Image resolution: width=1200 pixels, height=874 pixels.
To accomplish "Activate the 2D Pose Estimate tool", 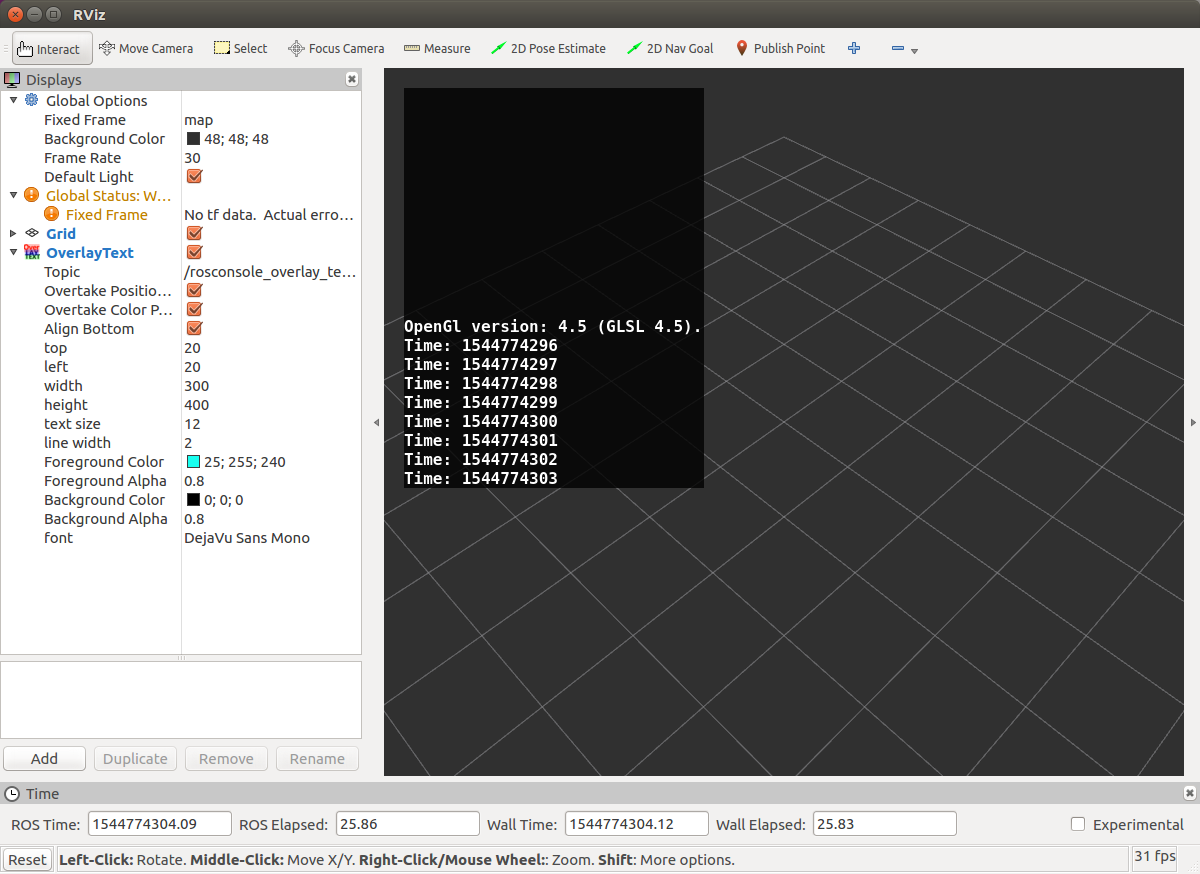I will [548, 48].
